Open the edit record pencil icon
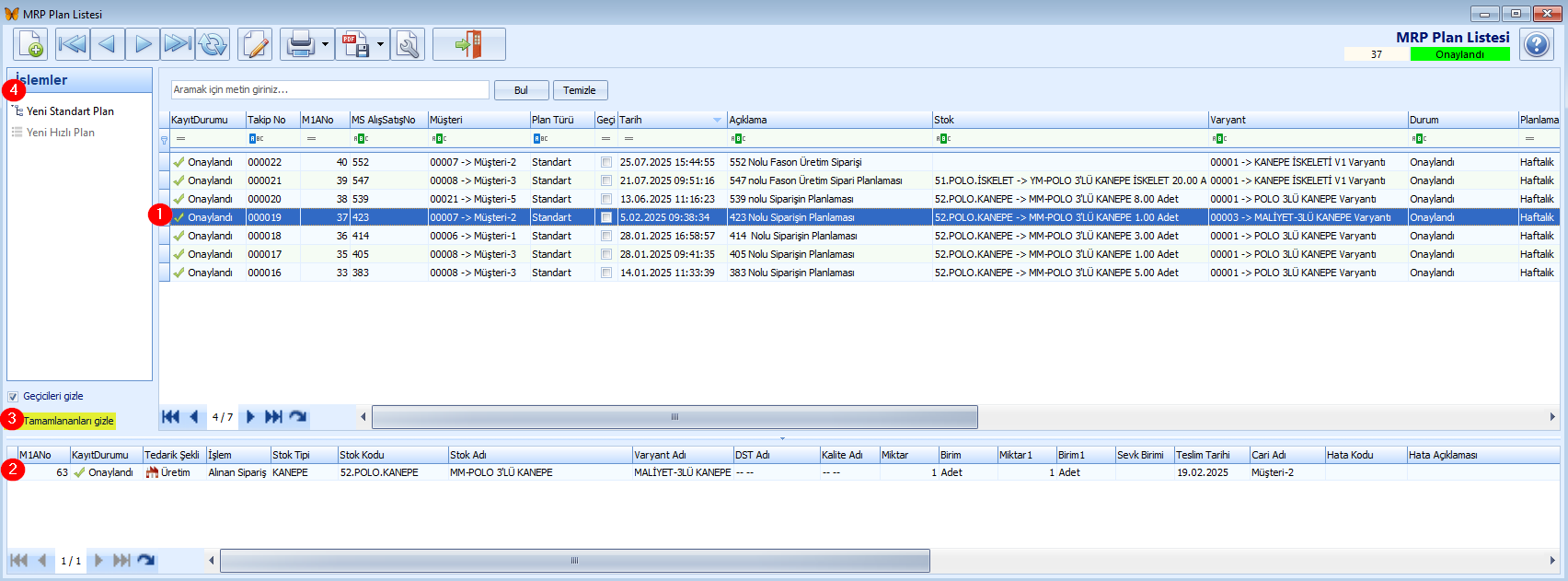Viewport: 1568px width, 581px height. click(x=255, y=44)
